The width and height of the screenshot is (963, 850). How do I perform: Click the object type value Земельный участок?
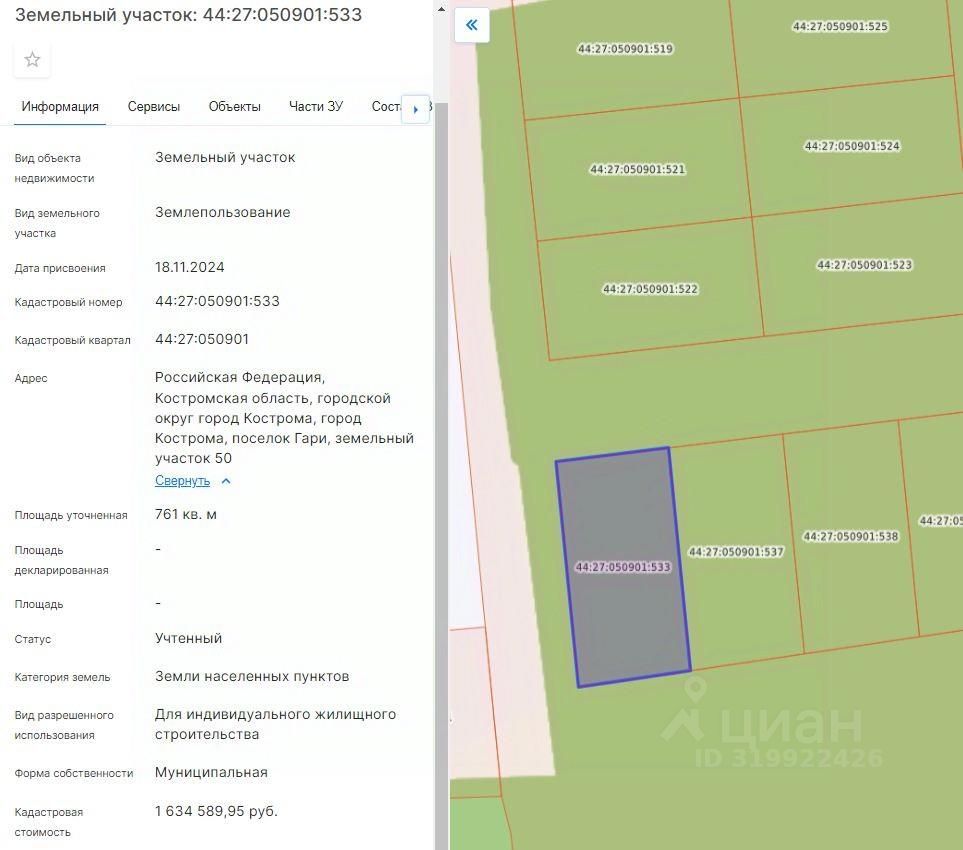[x=225, y=157]
